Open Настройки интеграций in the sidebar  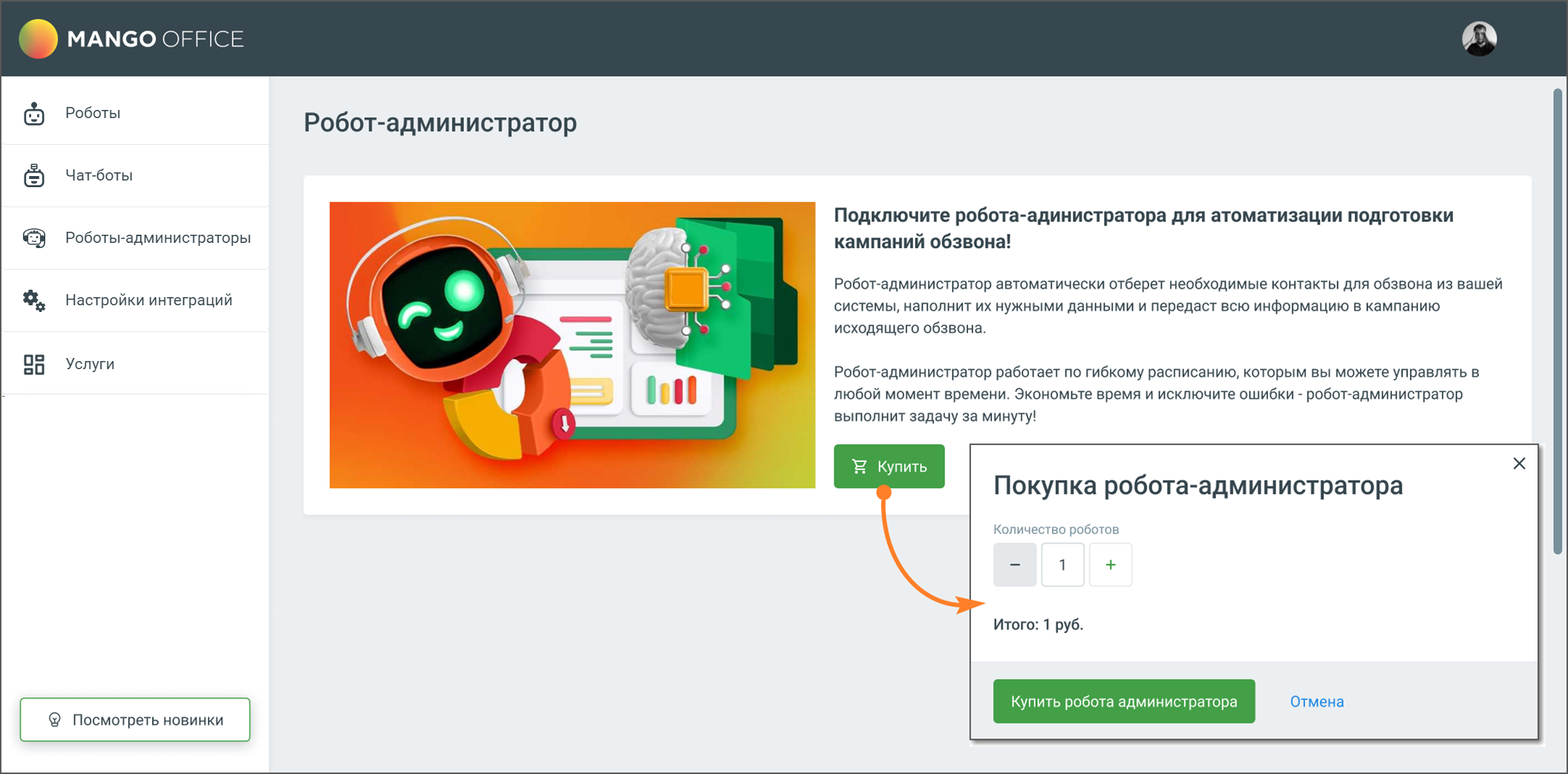pyautogui.click(x=135, y=300)
